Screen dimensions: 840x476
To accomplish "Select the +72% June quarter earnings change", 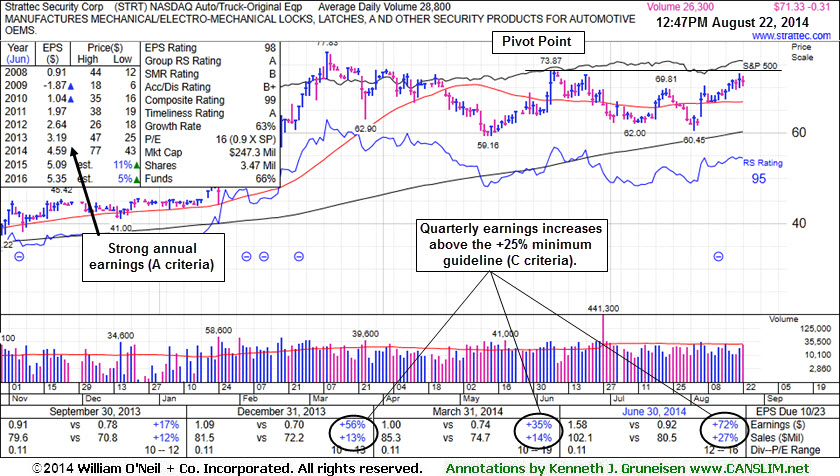I will [724, 425].
